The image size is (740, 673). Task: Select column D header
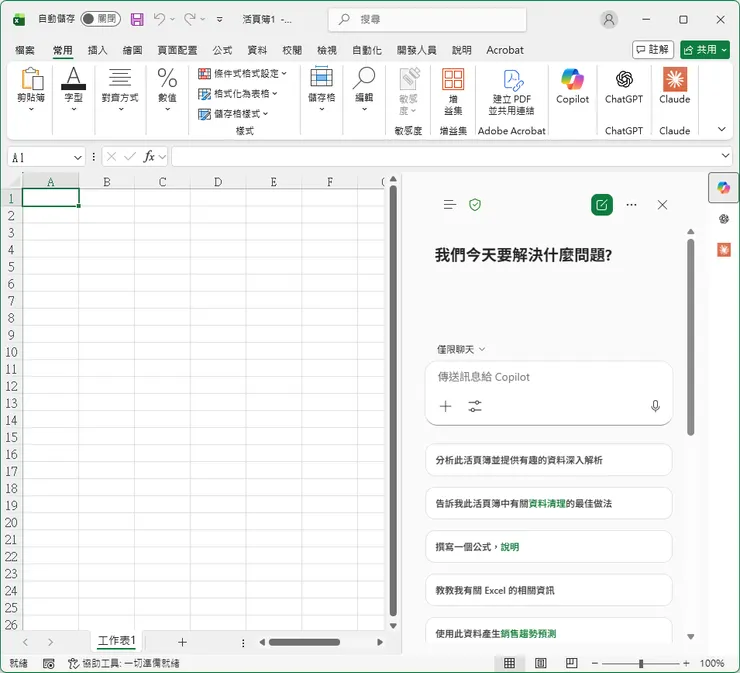(218, 182)
